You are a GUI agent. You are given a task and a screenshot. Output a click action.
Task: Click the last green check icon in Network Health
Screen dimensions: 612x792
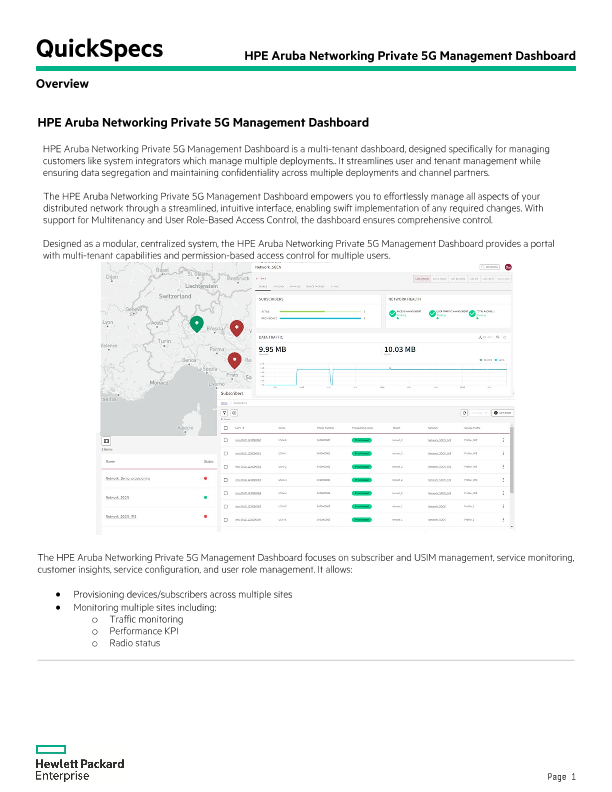472,314
